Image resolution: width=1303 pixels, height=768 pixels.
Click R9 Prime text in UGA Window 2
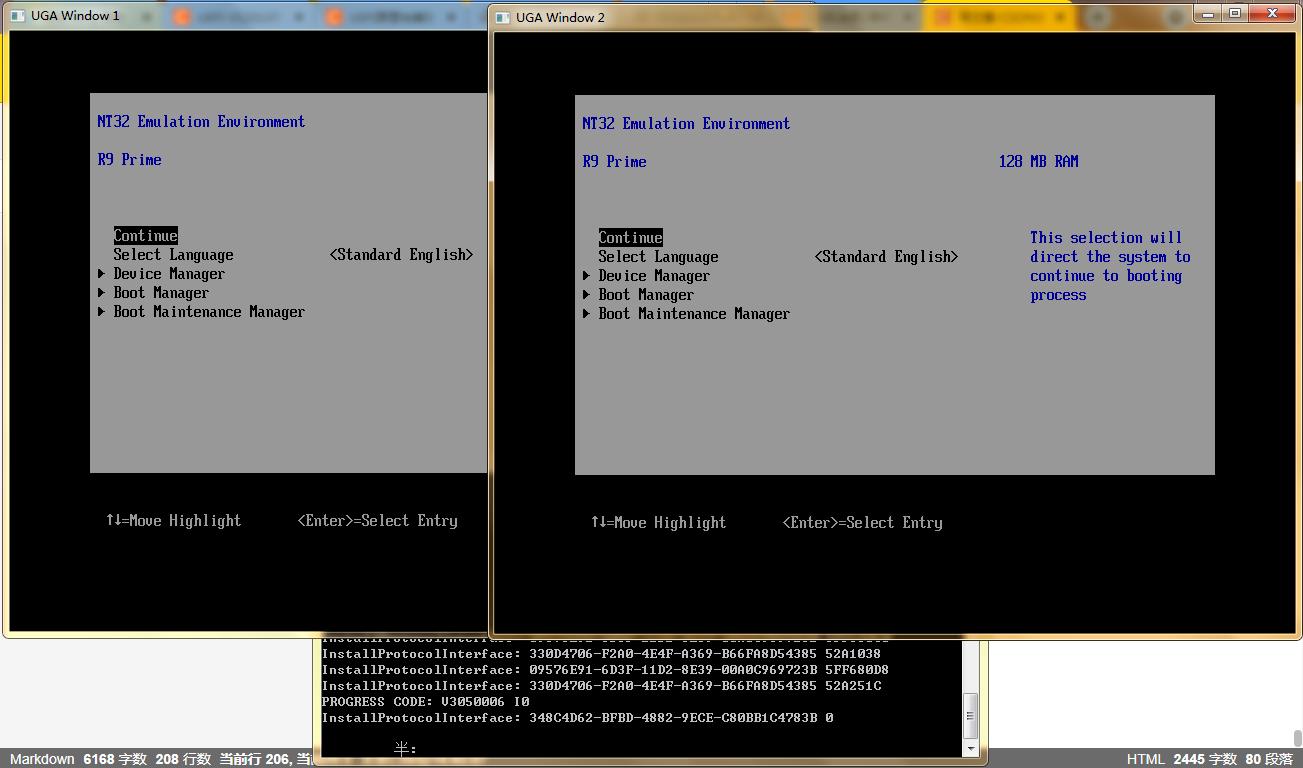pyautogui.click(x=614, y=162)
